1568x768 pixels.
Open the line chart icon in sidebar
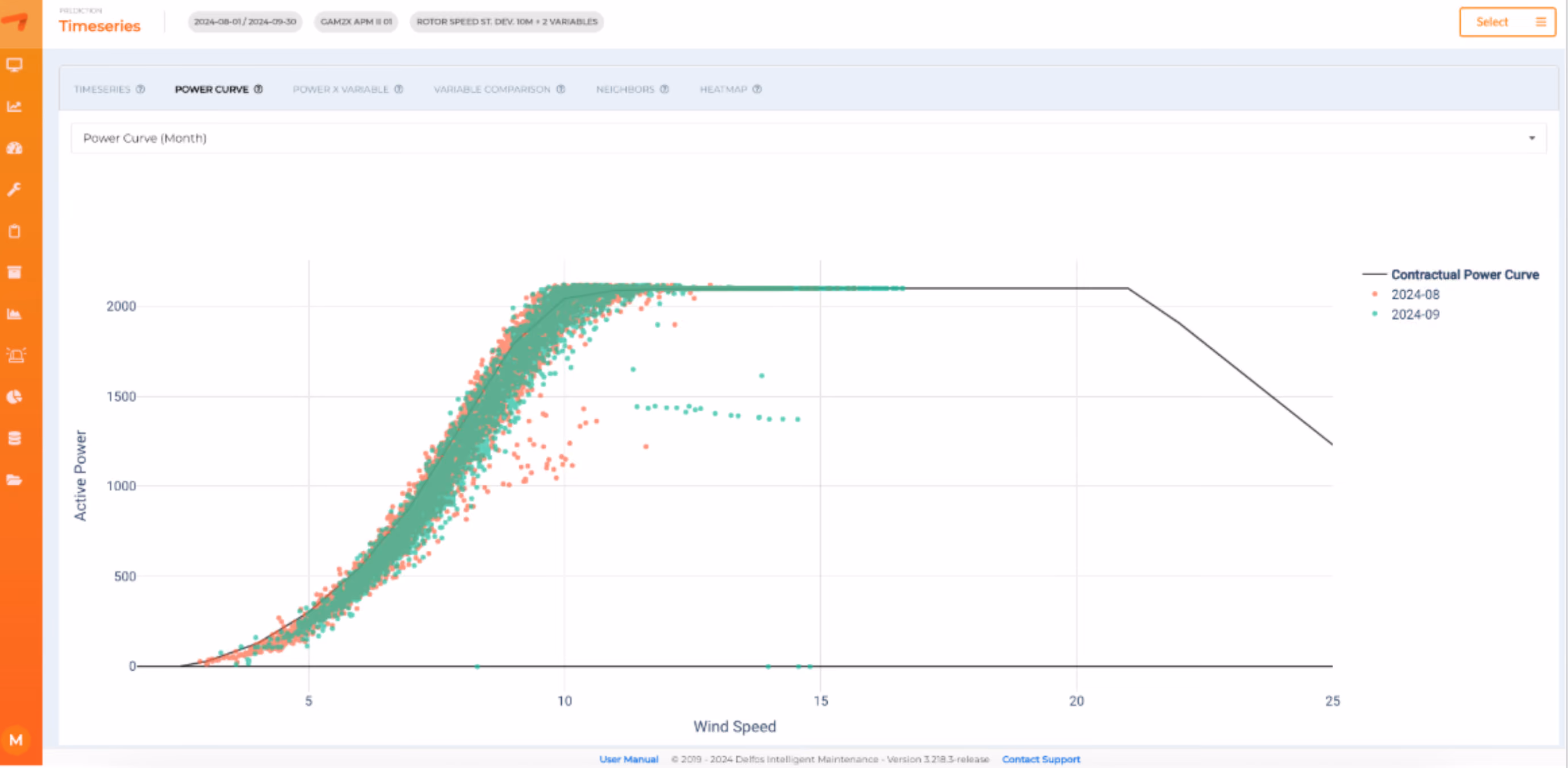point(15,106)
